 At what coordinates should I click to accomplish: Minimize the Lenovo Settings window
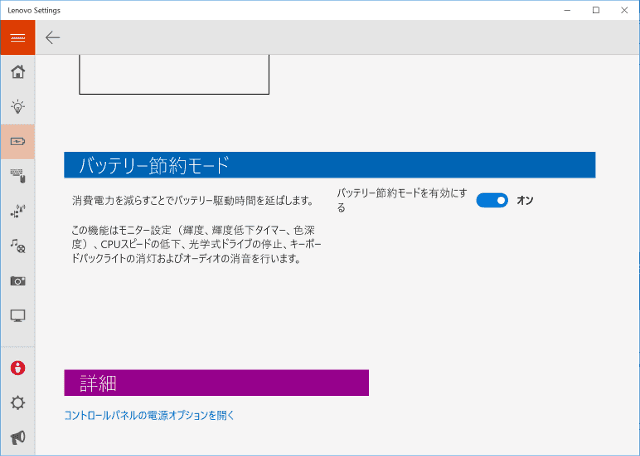(567, 10)
